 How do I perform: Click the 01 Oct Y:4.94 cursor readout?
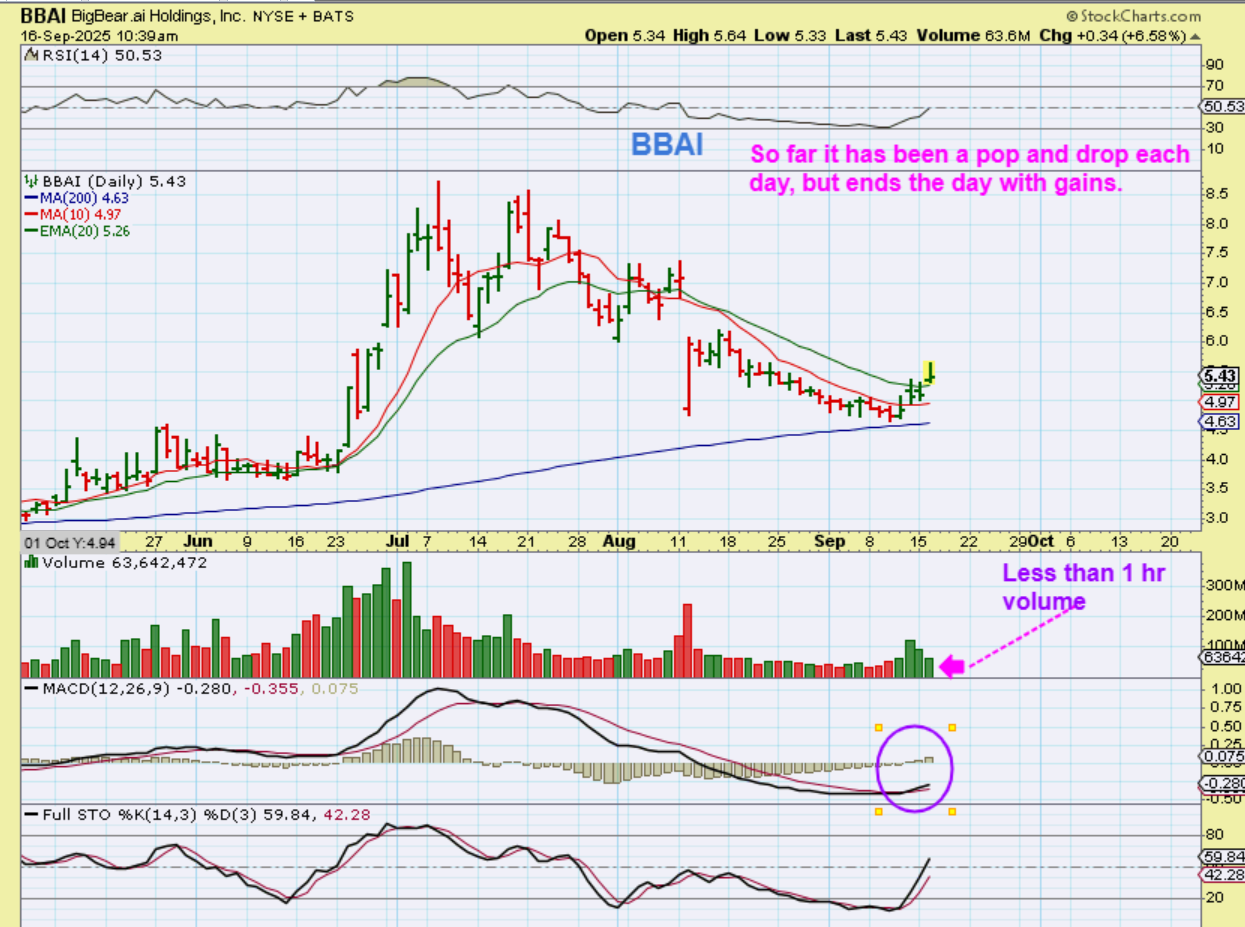tap(70, 541)
